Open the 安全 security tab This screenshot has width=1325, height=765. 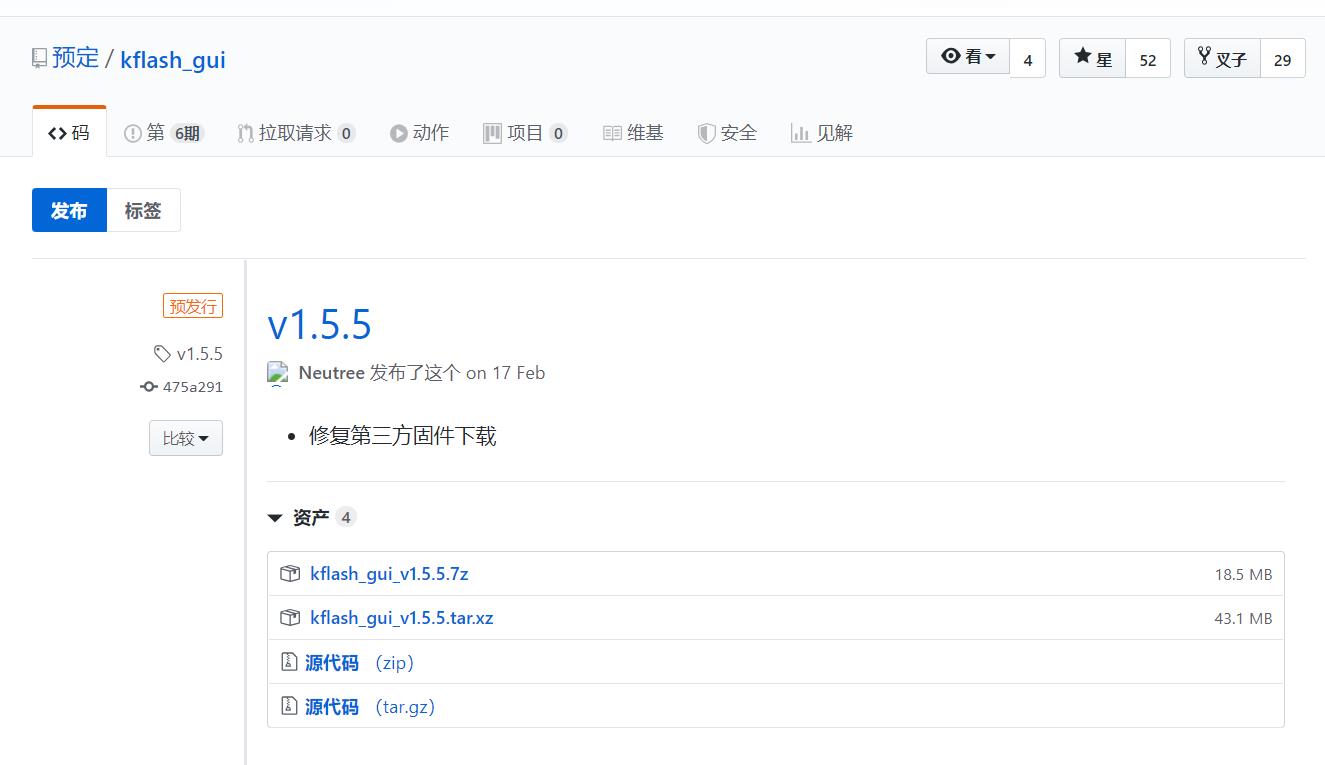727,133
